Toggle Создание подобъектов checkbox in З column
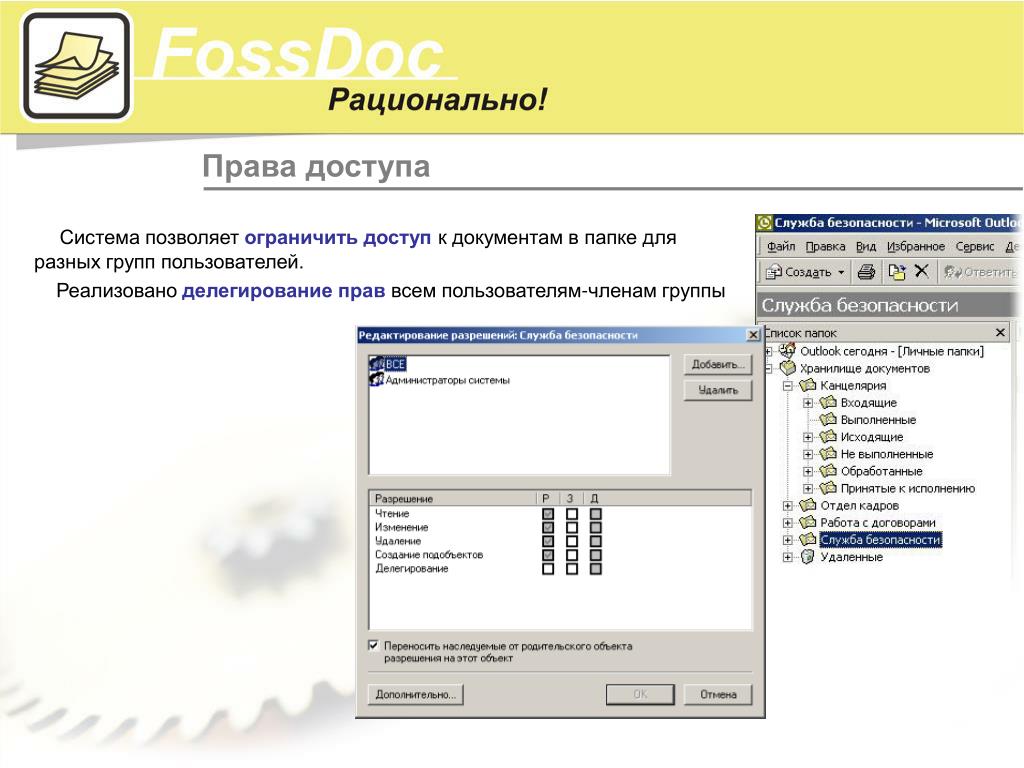The height and width of the screenshot is (768, 1024). (x=571, y=555)
